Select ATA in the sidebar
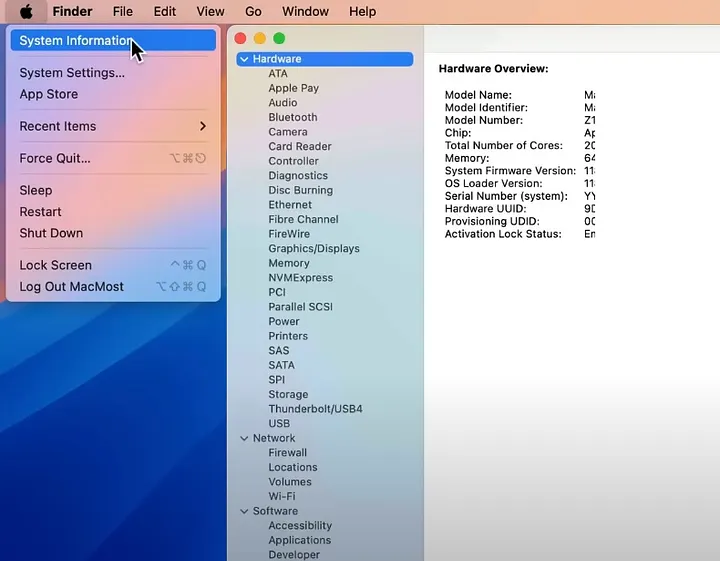720x561 pixels. coord(278,73)
